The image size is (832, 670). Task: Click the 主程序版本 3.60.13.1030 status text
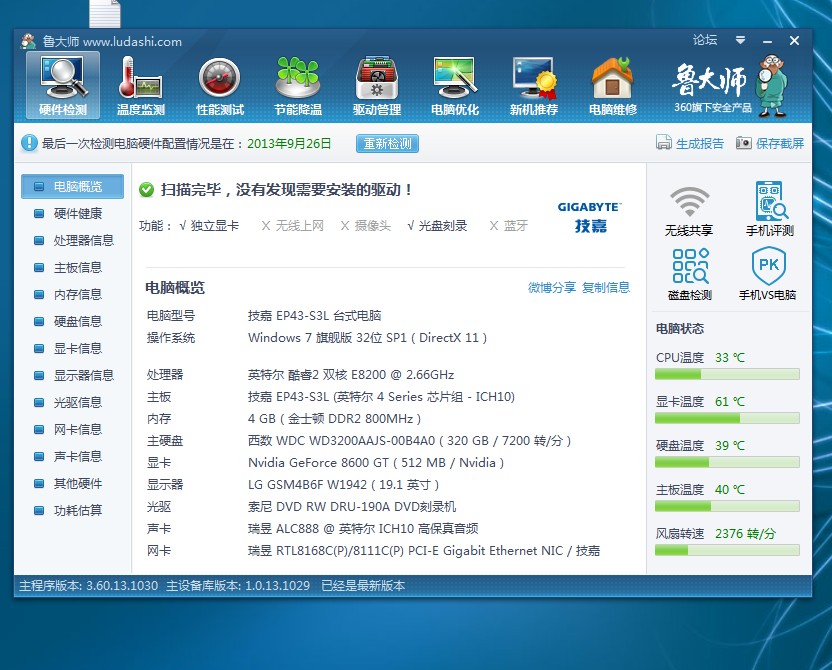(89, 586)
